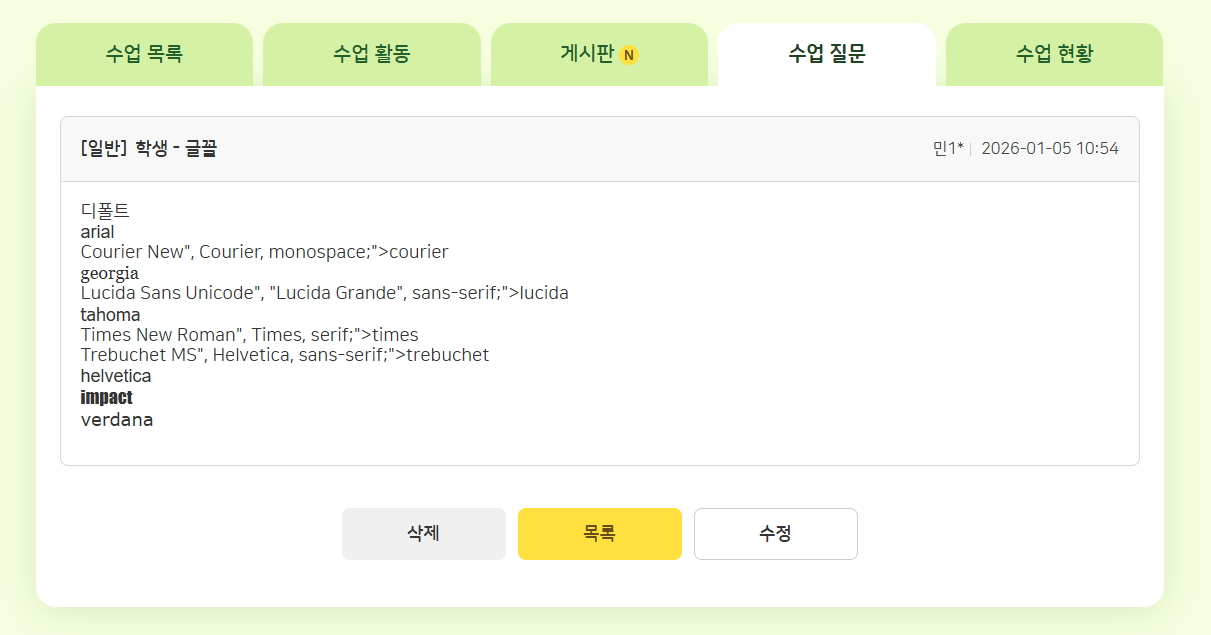Click the author name 민1*
The image size is (1211, 635).
click(x=947, y=149)
